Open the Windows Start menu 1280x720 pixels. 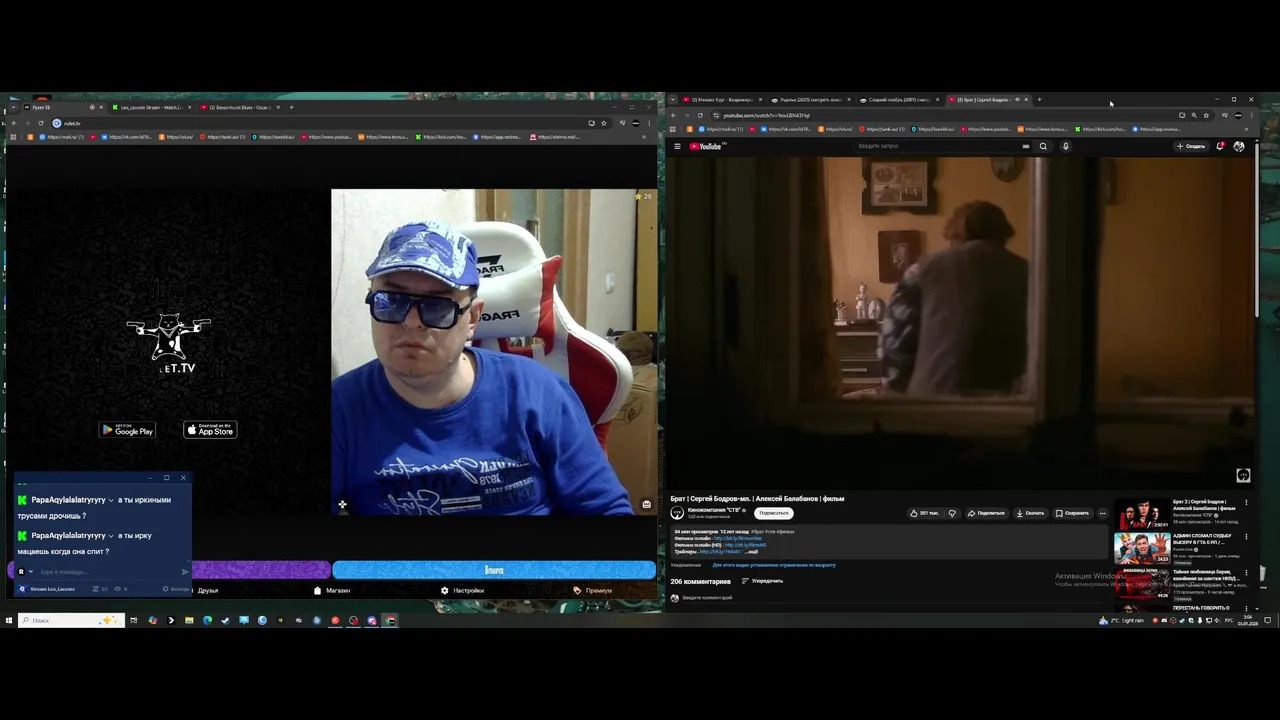pyautogui.click(x=8, y=620)
